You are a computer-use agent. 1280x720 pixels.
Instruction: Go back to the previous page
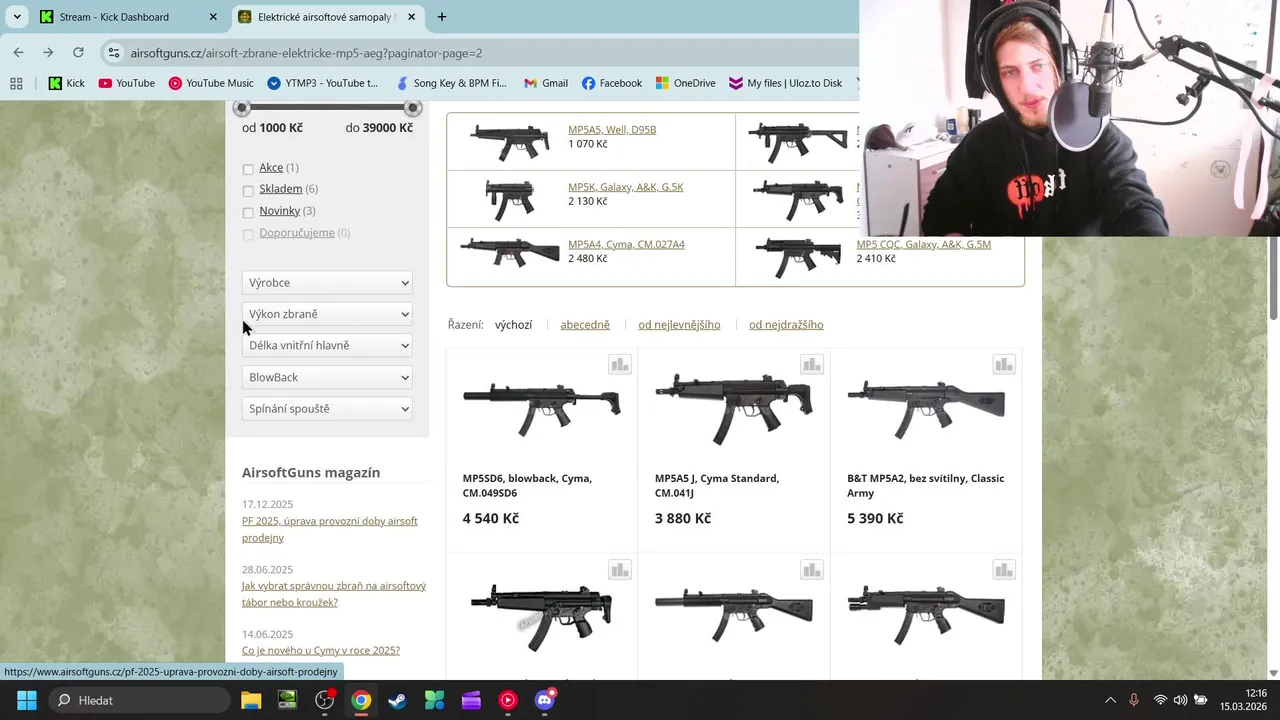(x=18, y=52)
